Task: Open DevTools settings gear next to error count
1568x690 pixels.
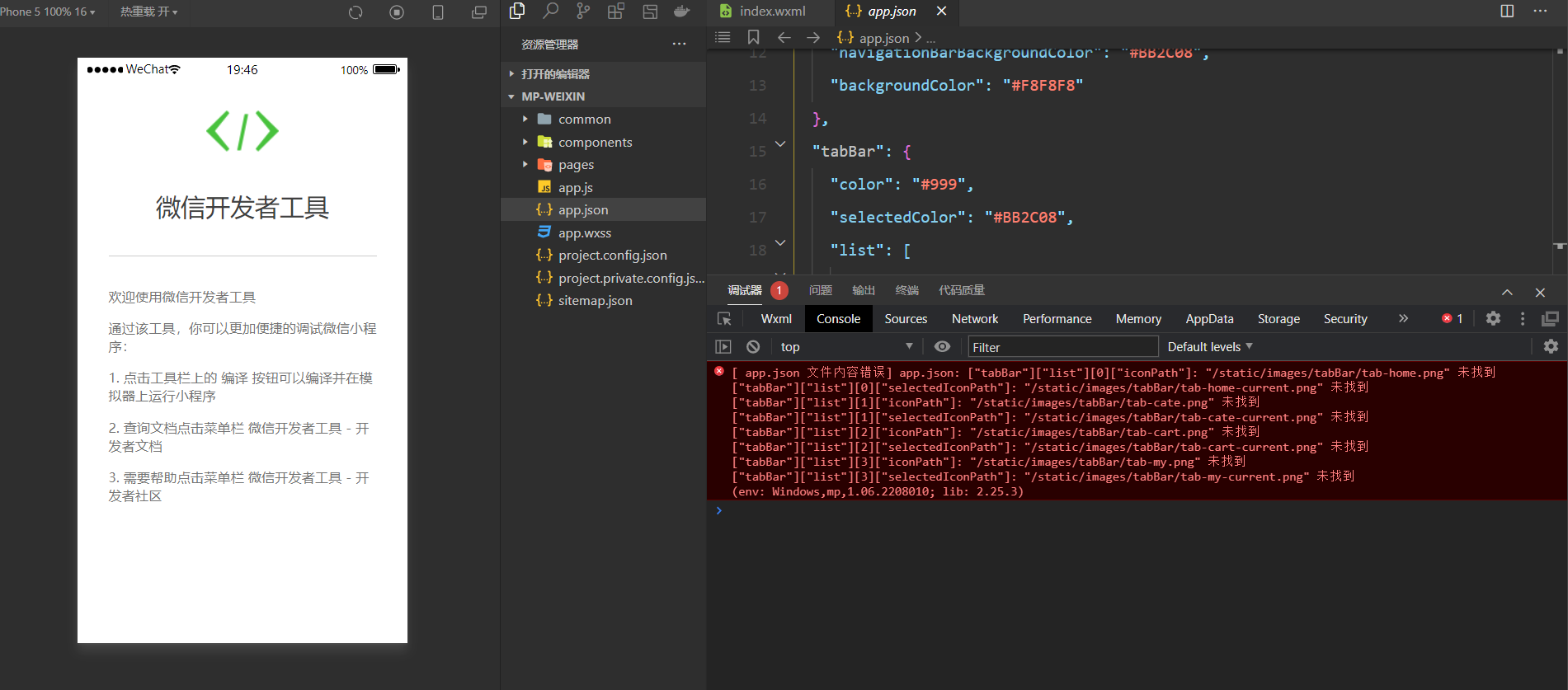Action: pos(1493,318)
